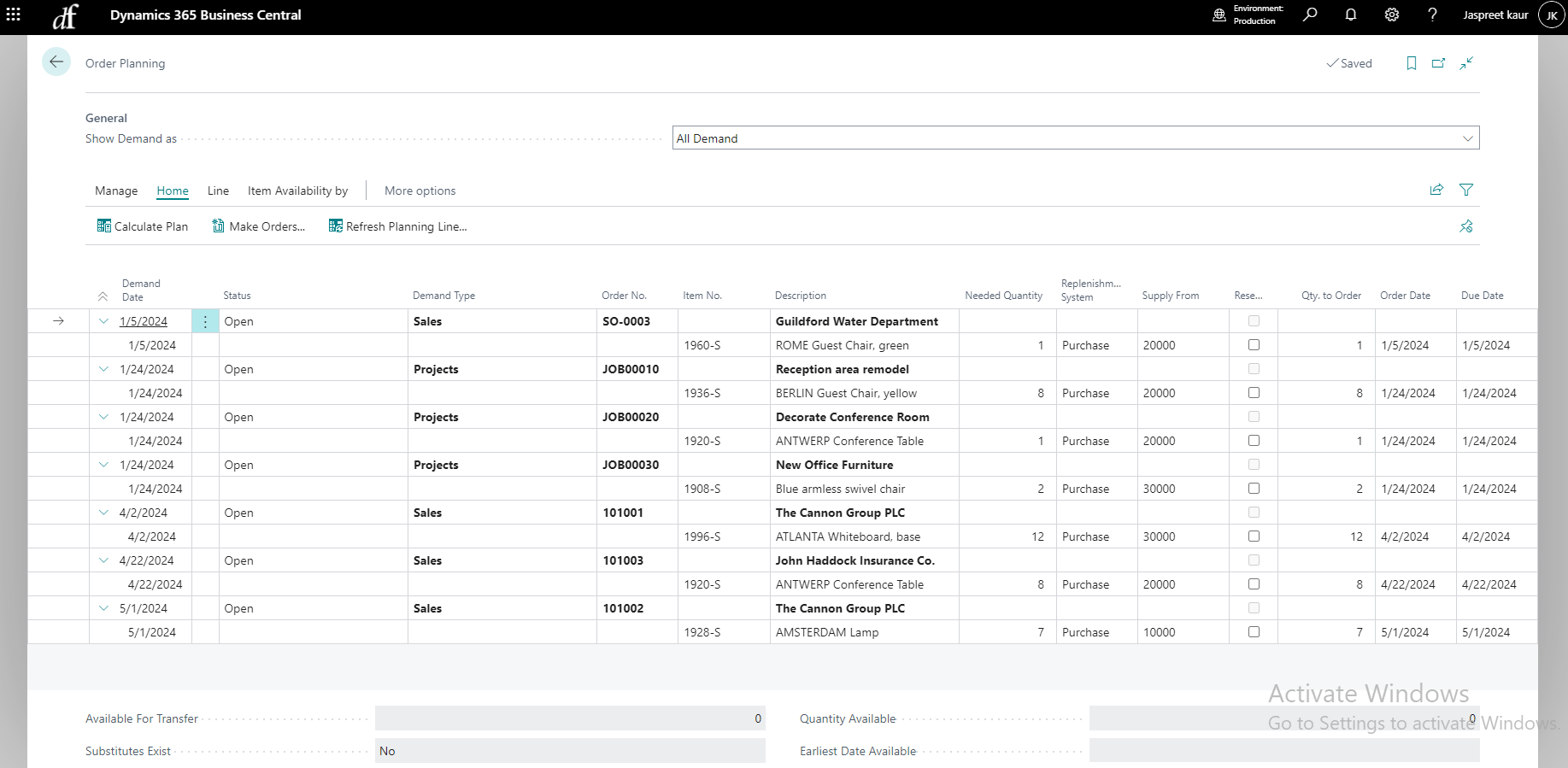Click Calculate Plan
The image size is (1568, 768).
(x=143, y=226)
